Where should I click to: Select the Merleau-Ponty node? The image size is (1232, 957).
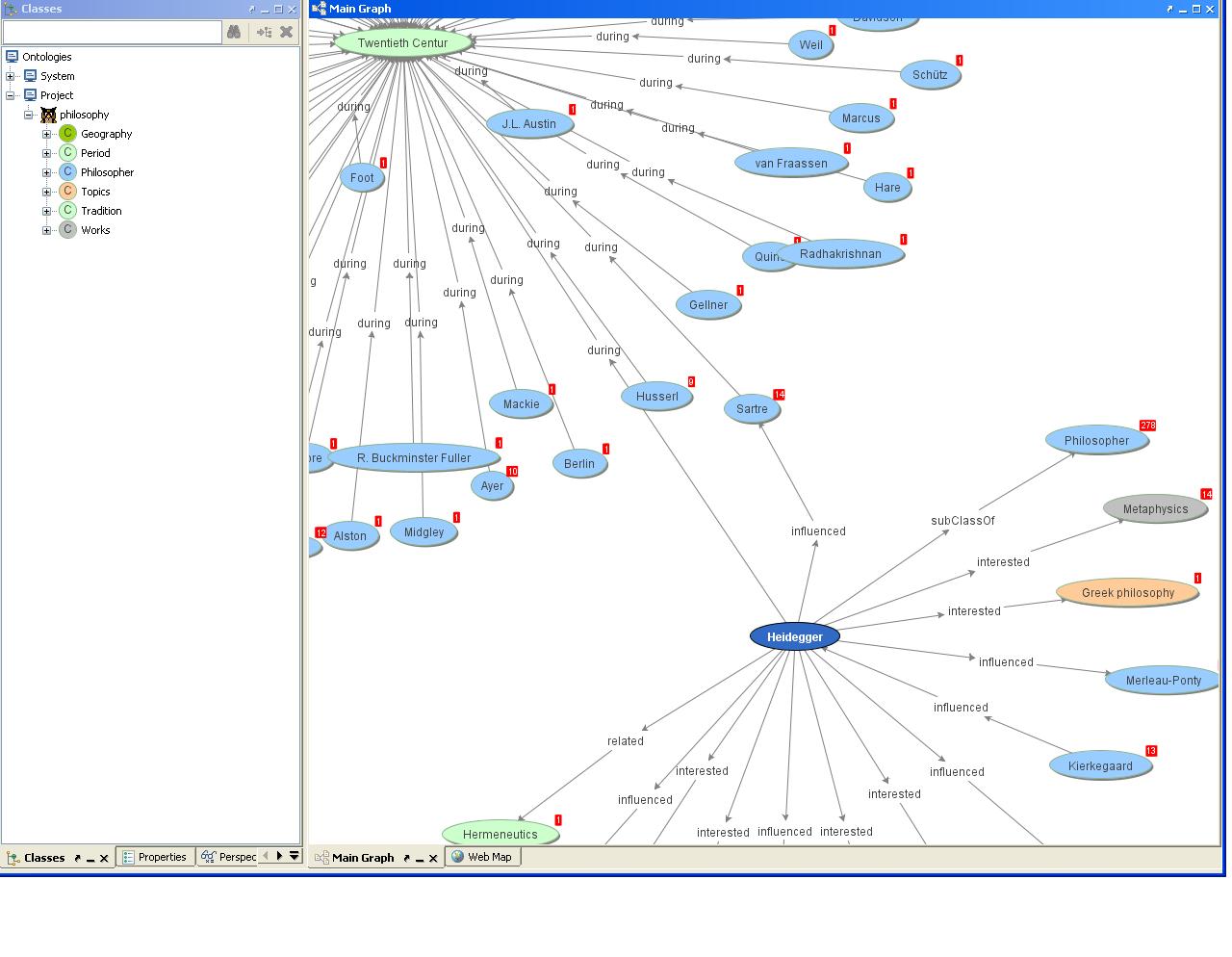pos(1163,680)
